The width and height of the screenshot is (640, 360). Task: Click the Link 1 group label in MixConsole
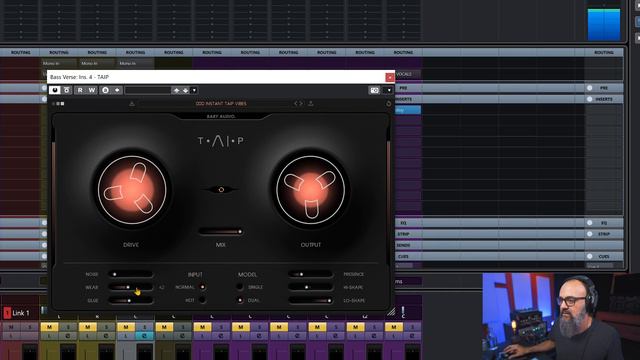tap(21, 313)
